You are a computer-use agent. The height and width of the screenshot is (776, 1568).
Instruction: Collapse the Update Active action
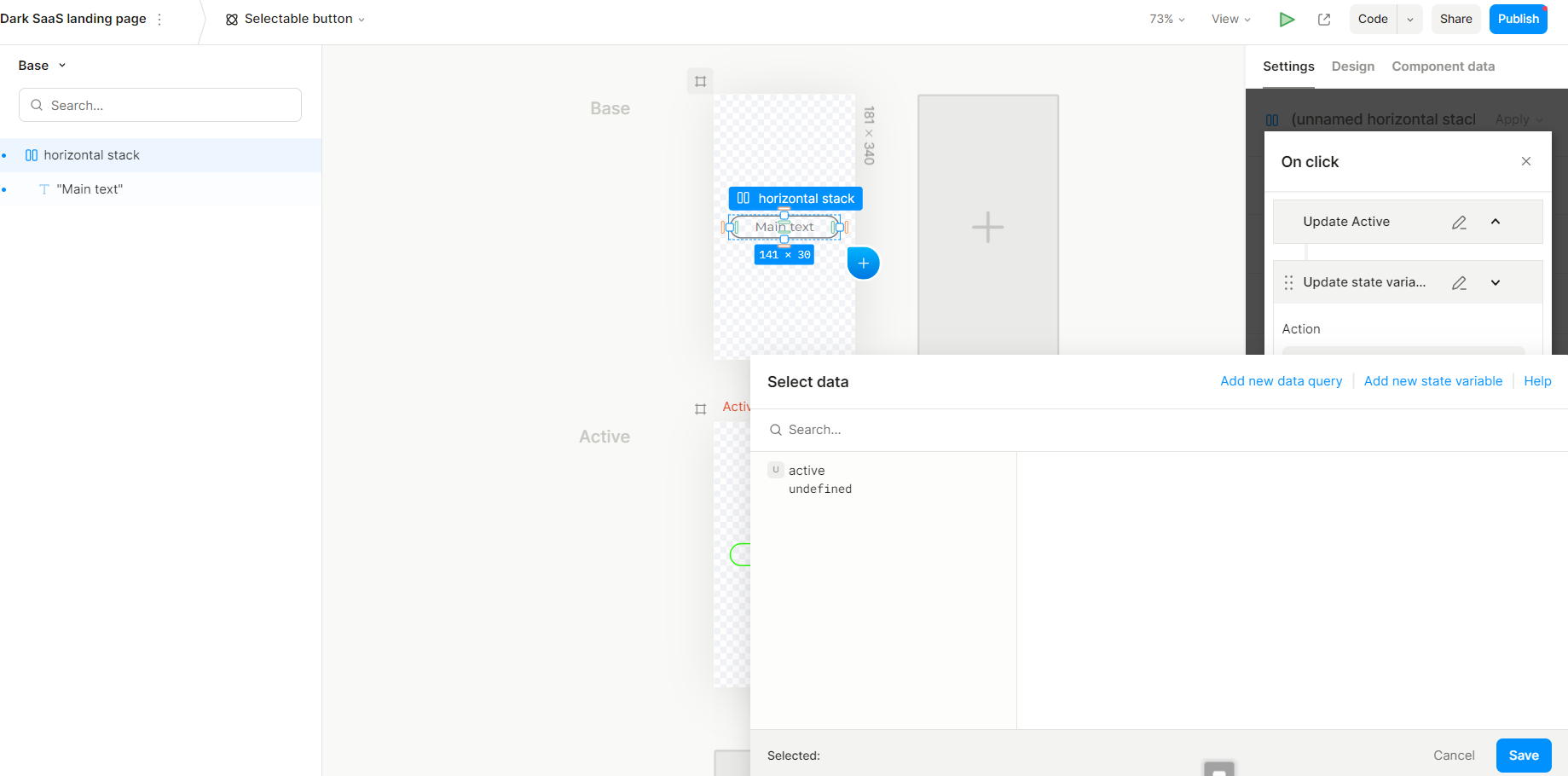[1495, 222]
